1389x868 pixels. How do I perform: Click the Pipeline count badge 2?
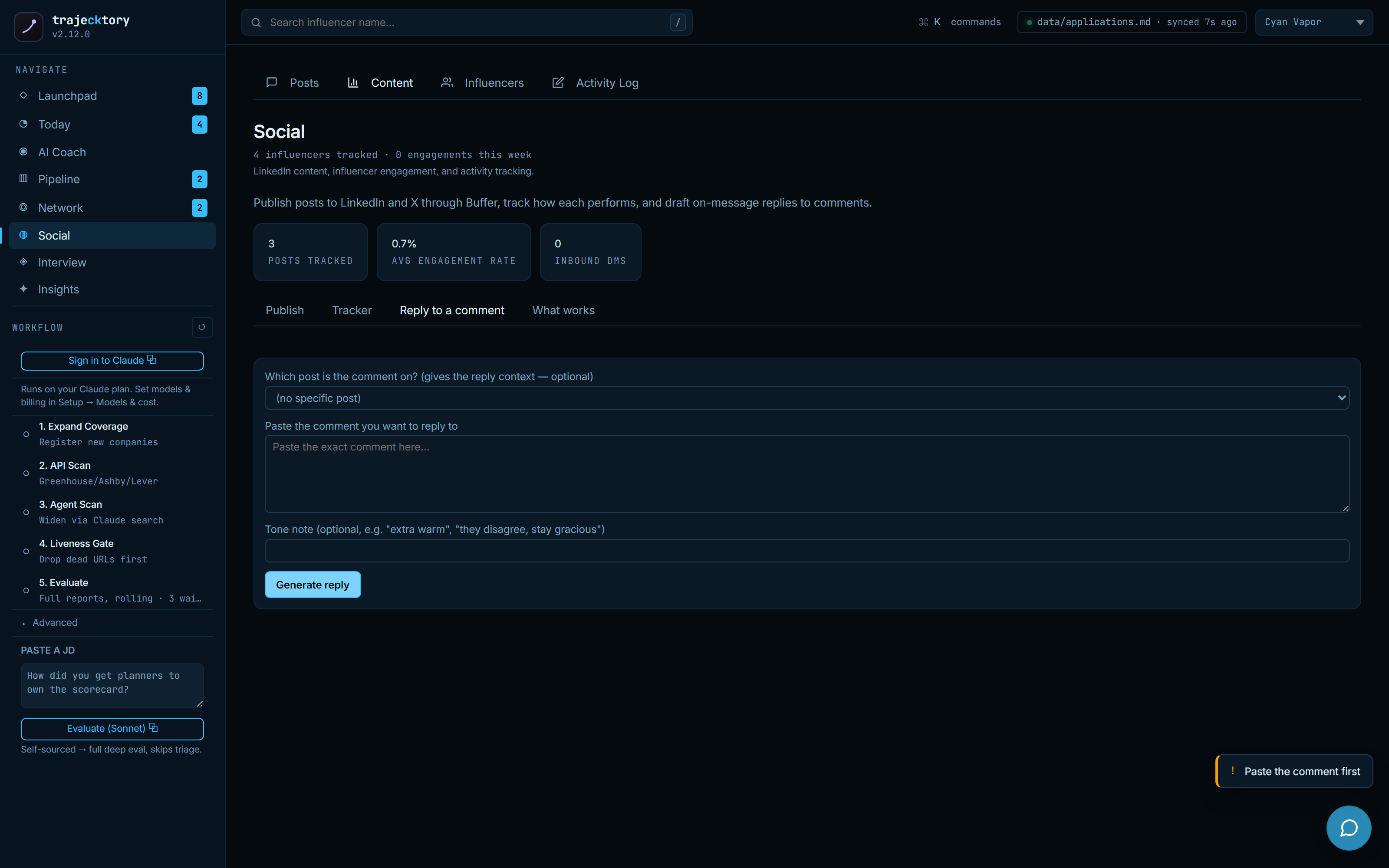[200, 179]
